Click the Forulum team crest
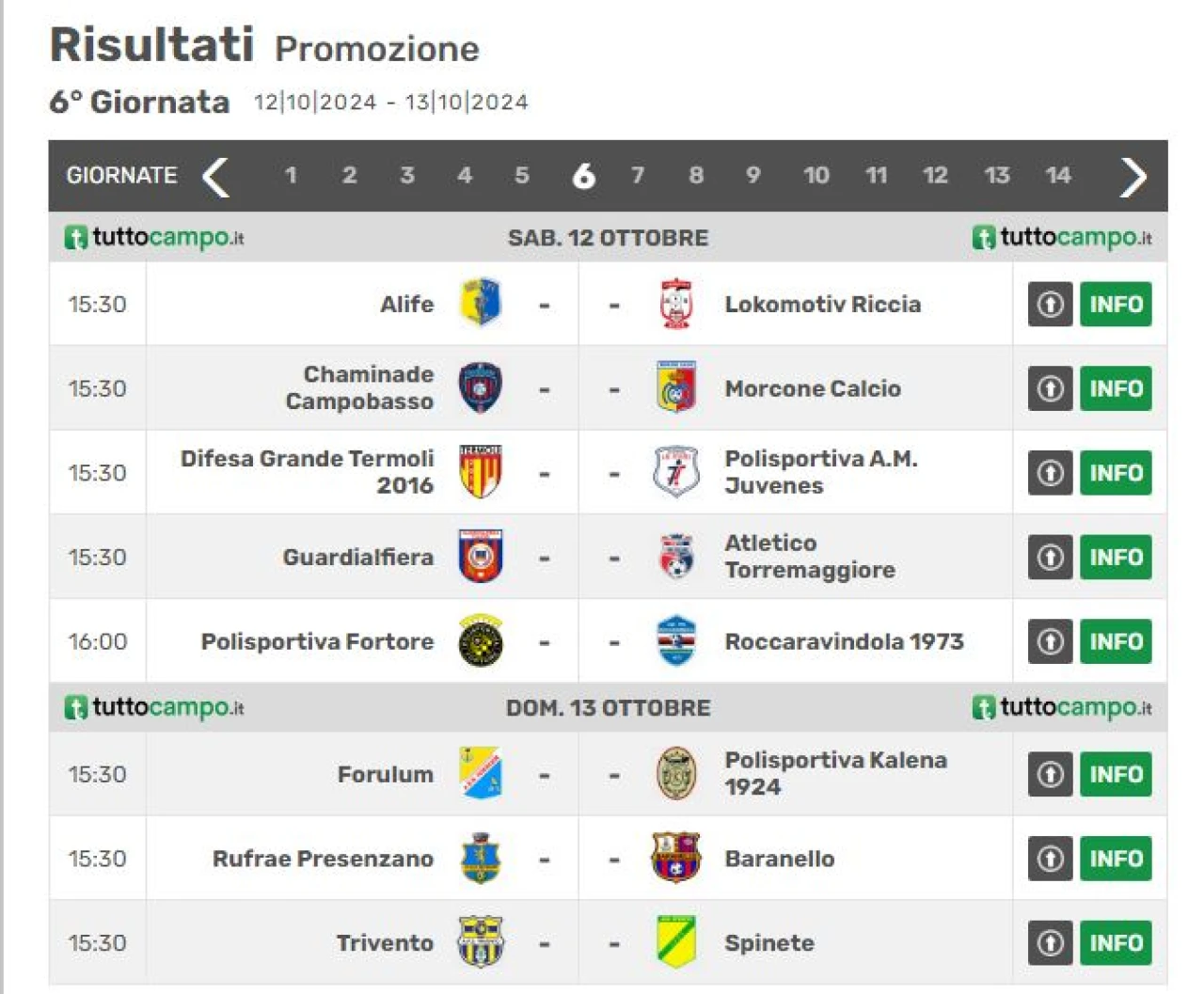This screenshot has height=994, width=1204. [481, 773]
